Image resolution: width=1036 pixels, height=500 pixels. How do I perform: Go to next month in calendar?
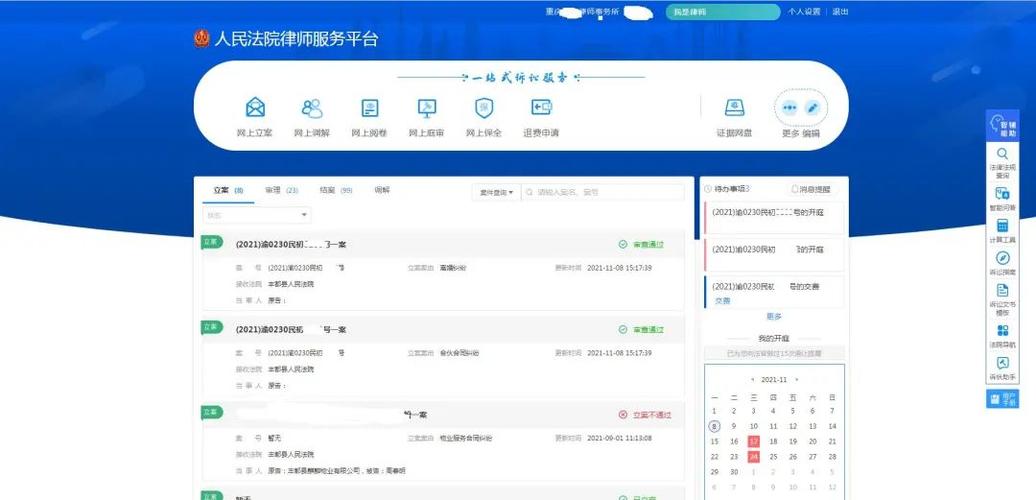point(797,380)
